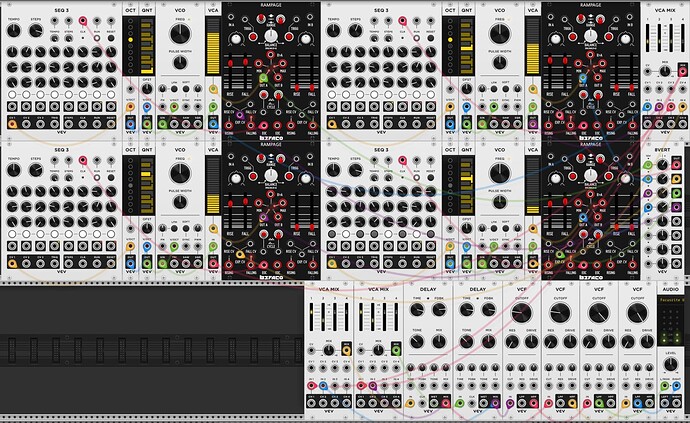Toggle the LIN switch on the upper-left VCO

coord(174,89)
